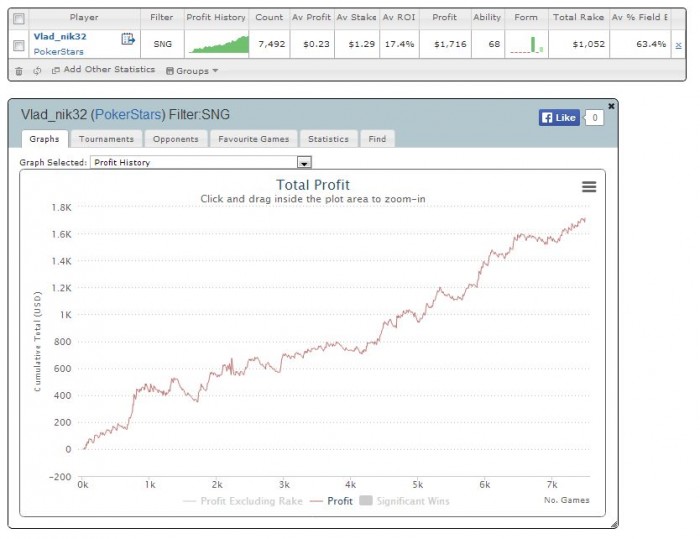Open PokerStars link in panel title

click(x=128, y=115)
